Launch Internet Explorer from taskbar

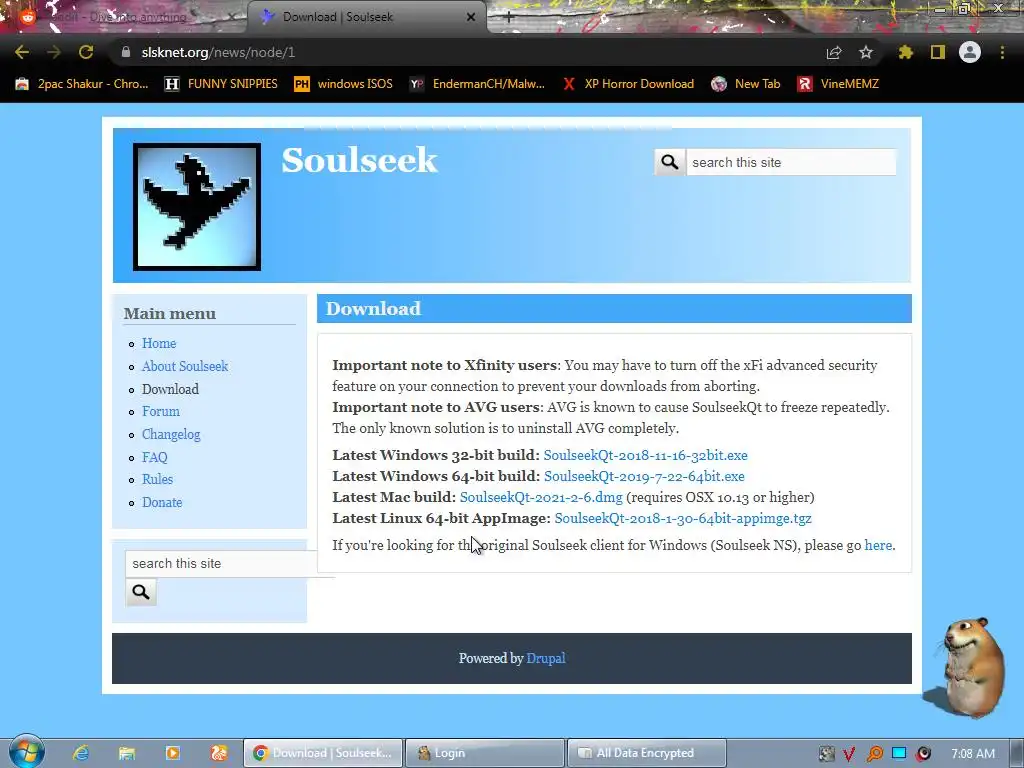(80, 753)
